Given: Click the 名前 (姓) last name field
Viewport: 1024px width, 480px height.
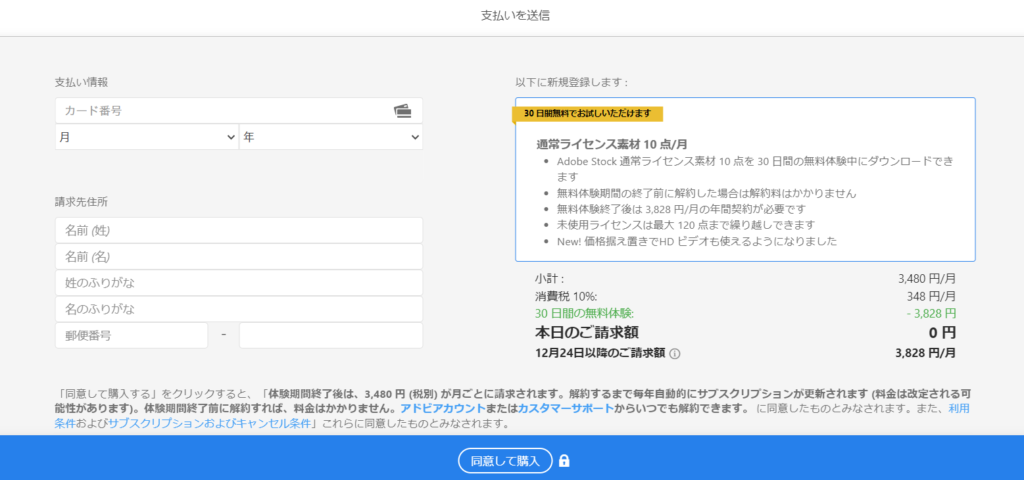Looking at the screenshot, I should pos(238,231).
